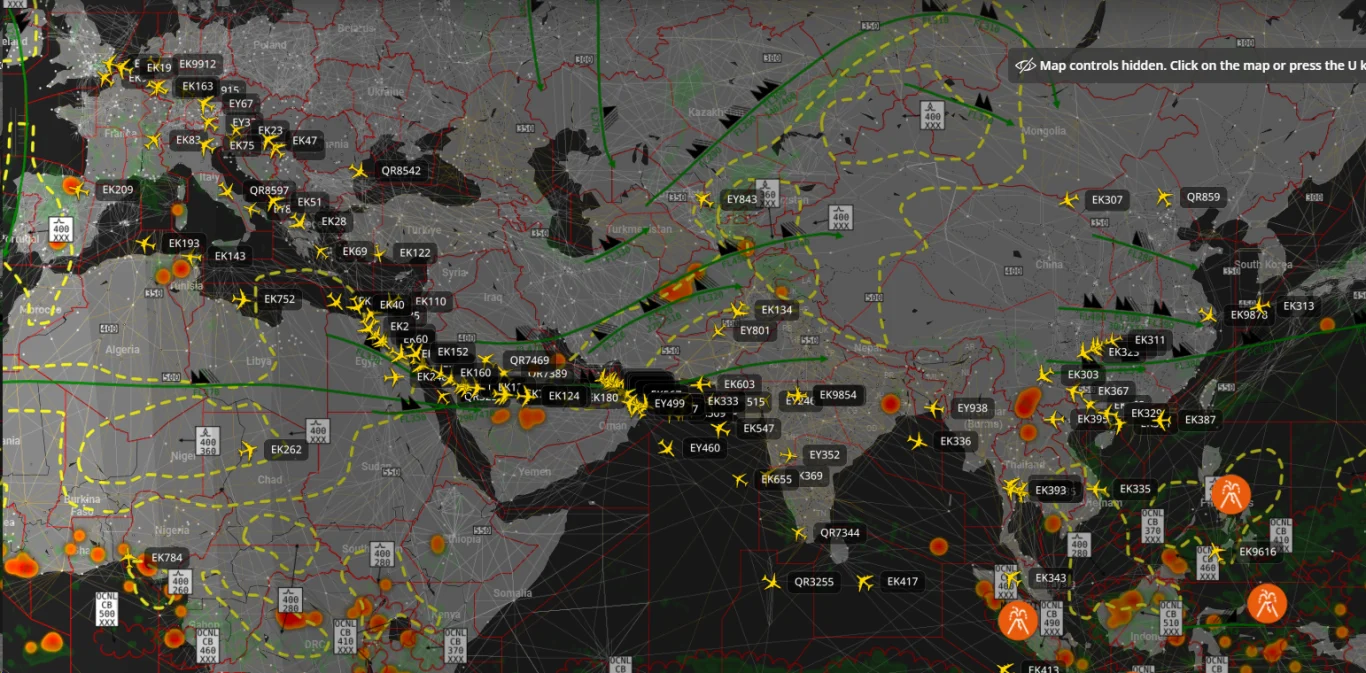Image resolution: width=1366 pixels, height=673 pixels.
Task: Click the airplane icon of flight QR3255
Action: [x=771, y=582]
